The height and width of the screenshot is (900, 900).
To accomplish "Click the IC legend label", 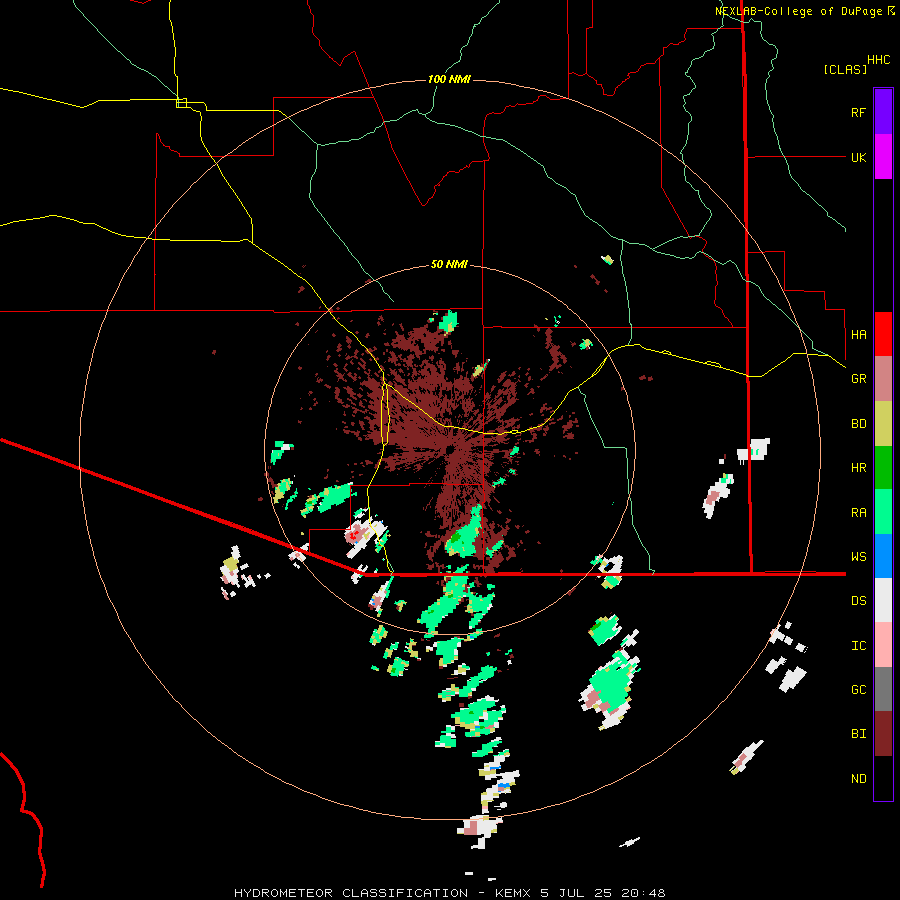I will (x=859, y=646).
